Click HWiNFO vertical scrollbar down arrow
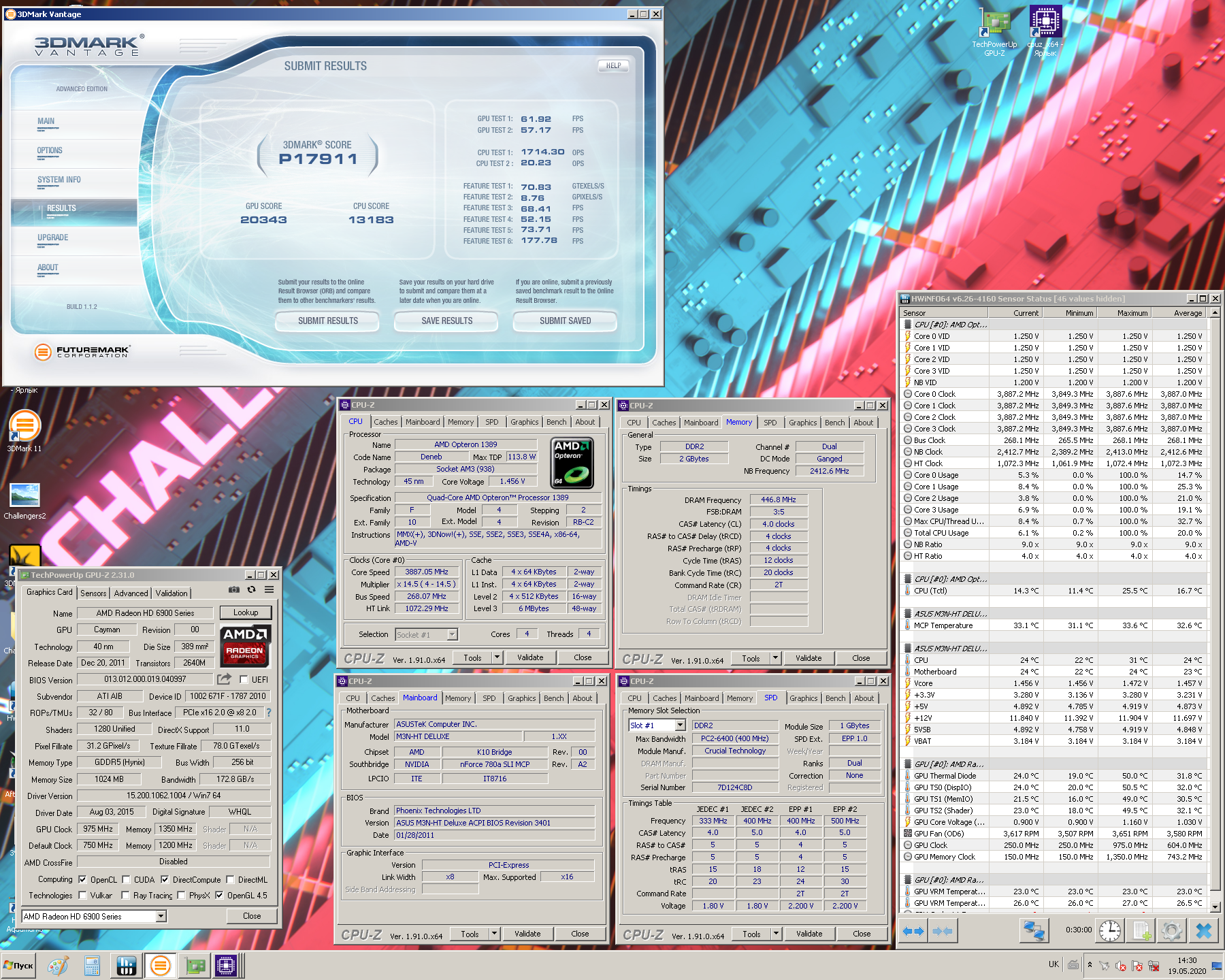Image resolution: width=1225 pixels, height=980 pixels. pos(1215,907)
